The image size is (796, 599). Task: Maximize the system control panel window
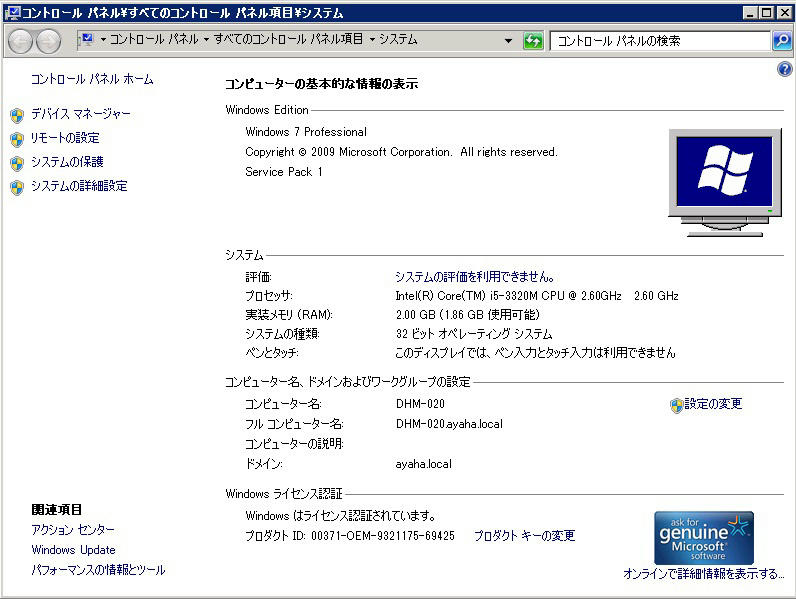(x=767, y=12)
